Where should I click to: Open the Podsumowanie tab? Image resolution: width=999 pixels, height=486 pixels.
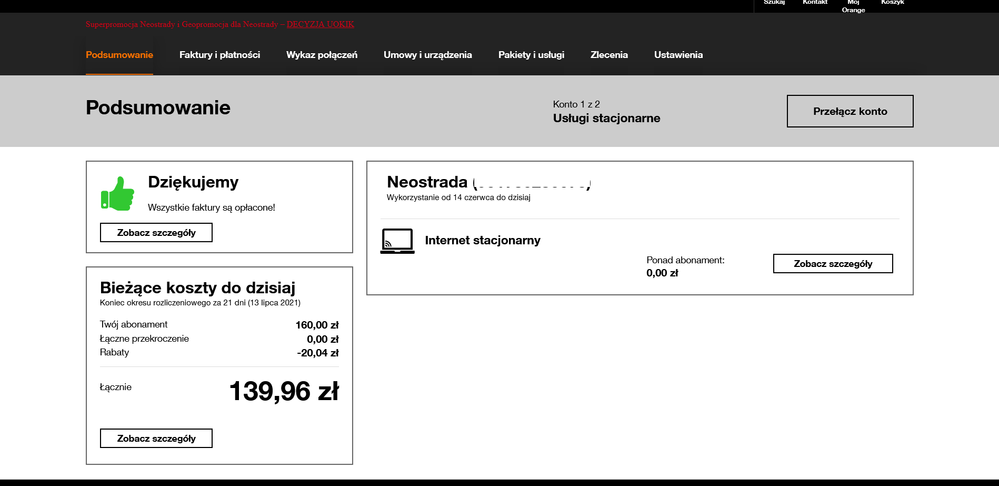point(119,55)
